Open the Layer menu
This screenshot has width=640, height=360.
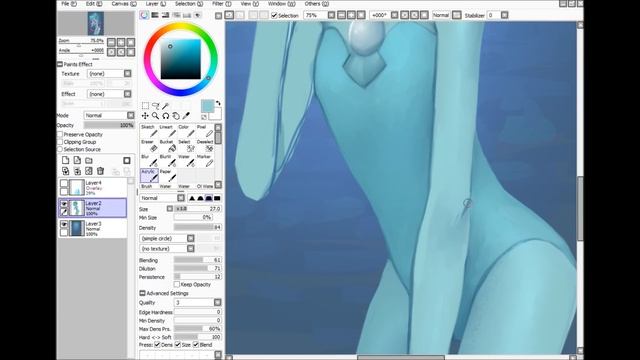[156, 4]
